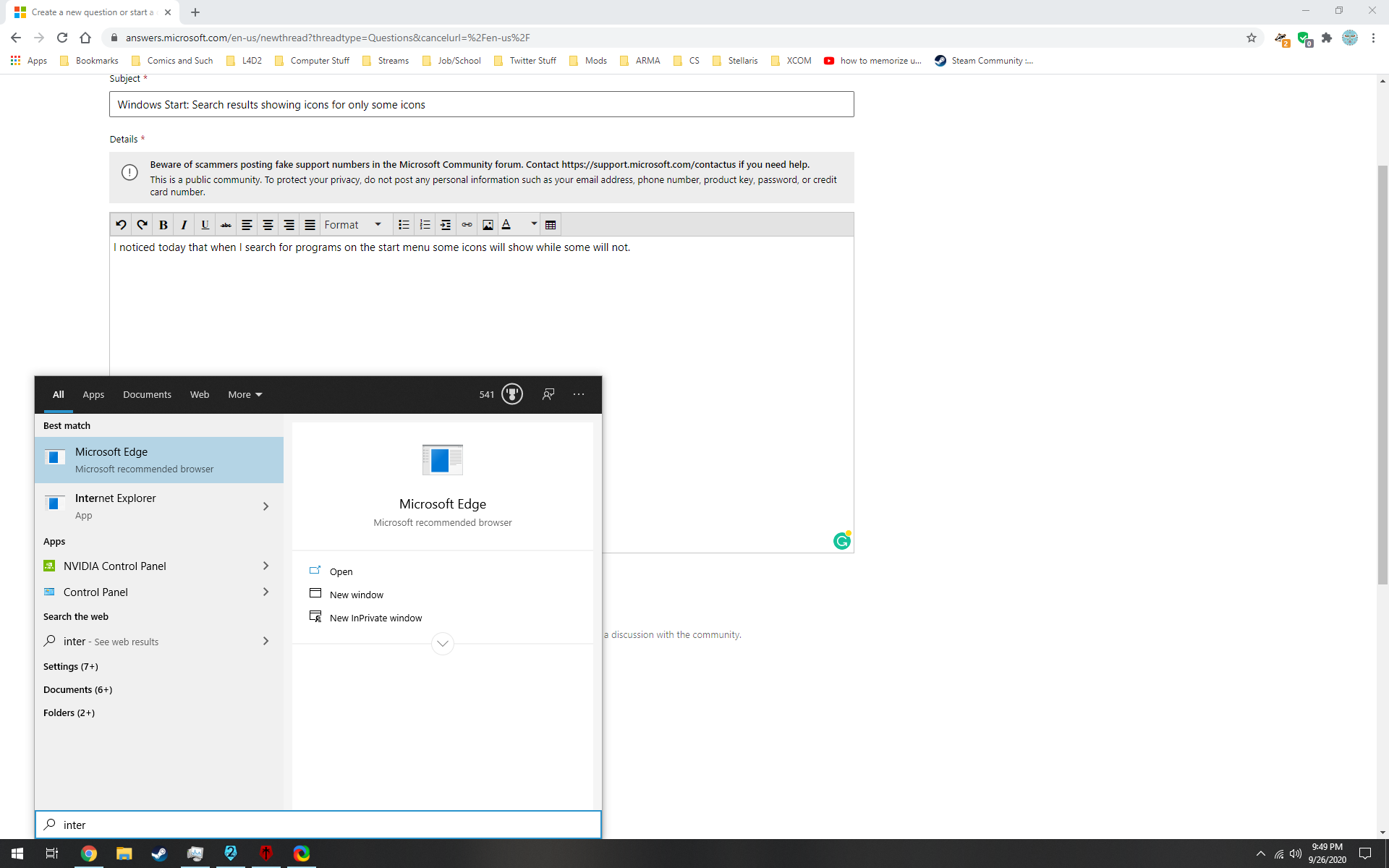Open the More dropdown in search
This screenshot has height=868, width=1389.
(x=245, y=394)
